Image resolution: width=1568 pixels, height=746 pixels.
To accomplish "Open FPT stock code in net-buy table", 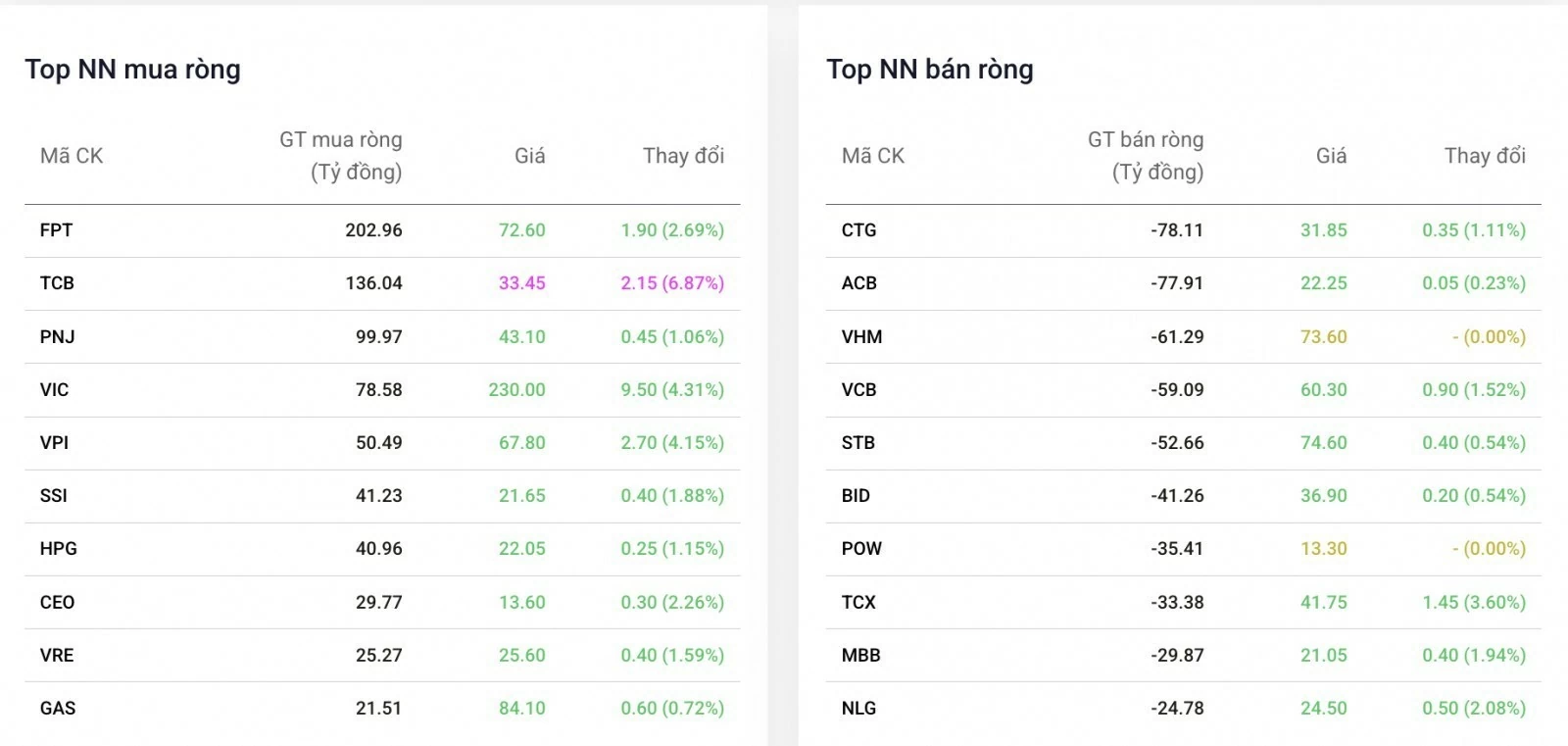I will coord(56,230).
